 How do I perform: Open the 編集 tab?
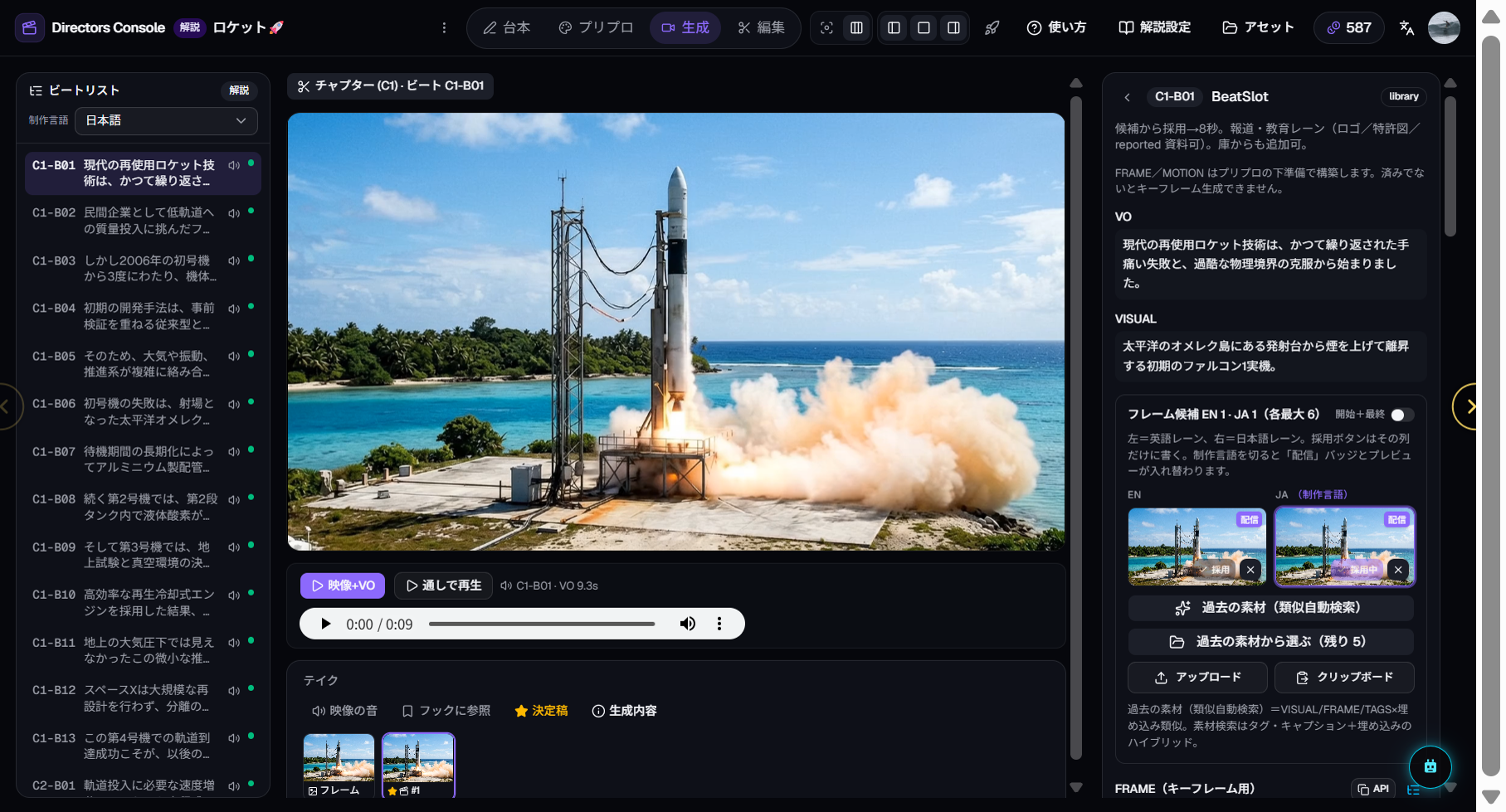(x=761, y=28)
